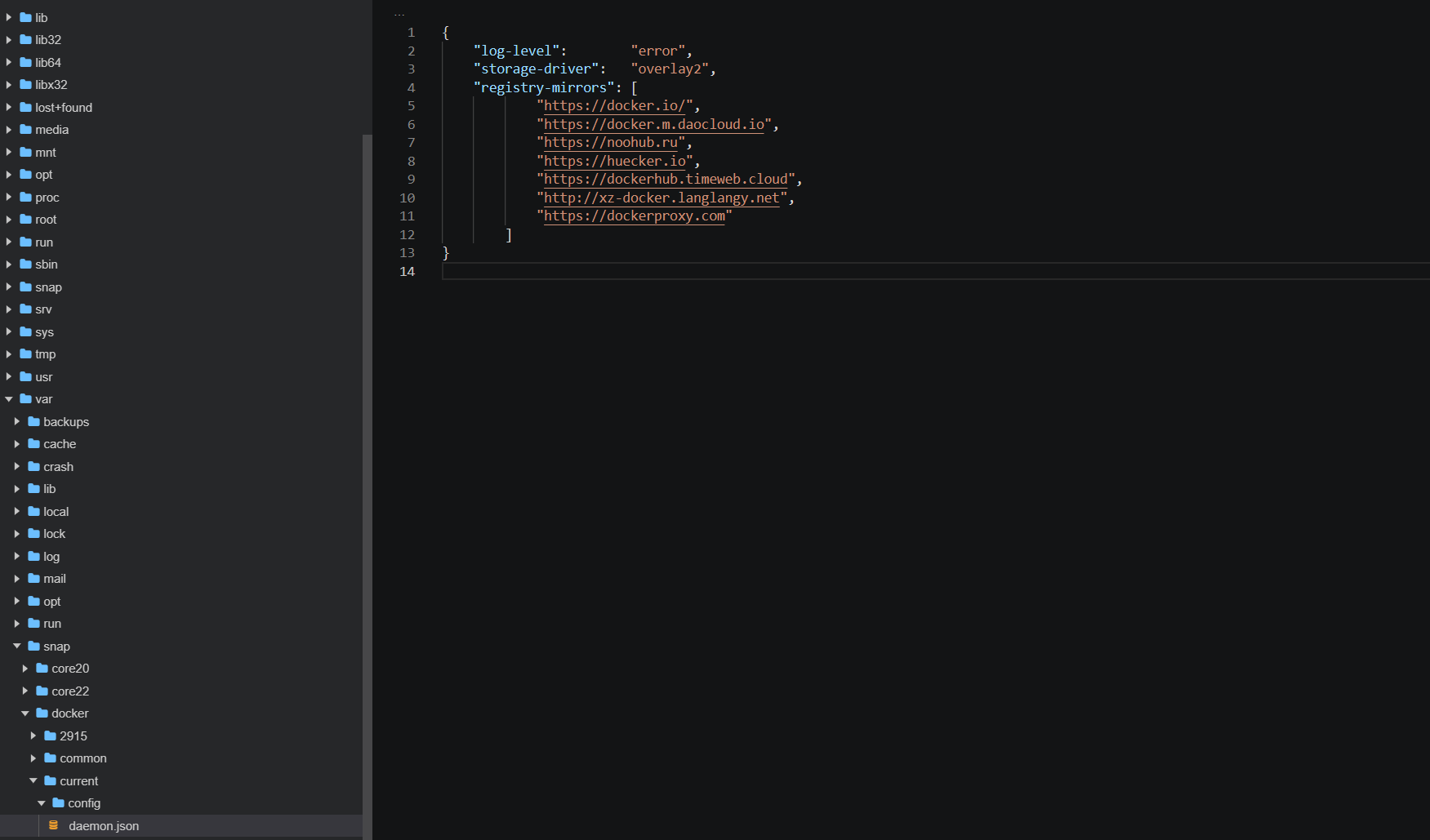1430x840 pixels.
Task: Click the ellipsis breadcrumb above editor
Action: 399,14
